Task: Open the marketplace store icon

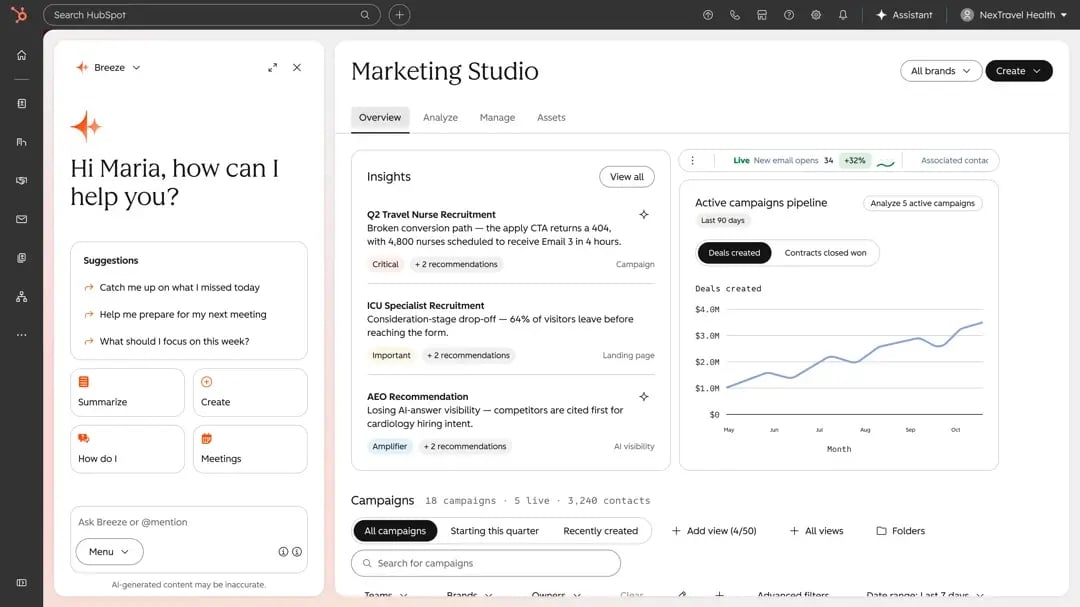Action: [762, 14]
